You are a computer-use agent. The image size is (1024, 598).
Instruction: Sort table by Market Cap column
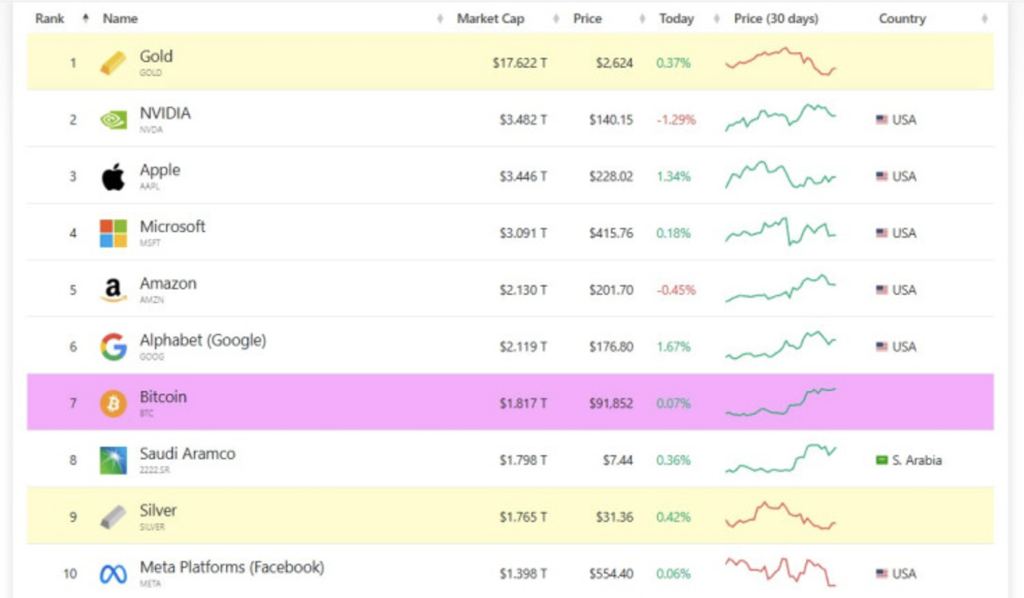[490, 18]
